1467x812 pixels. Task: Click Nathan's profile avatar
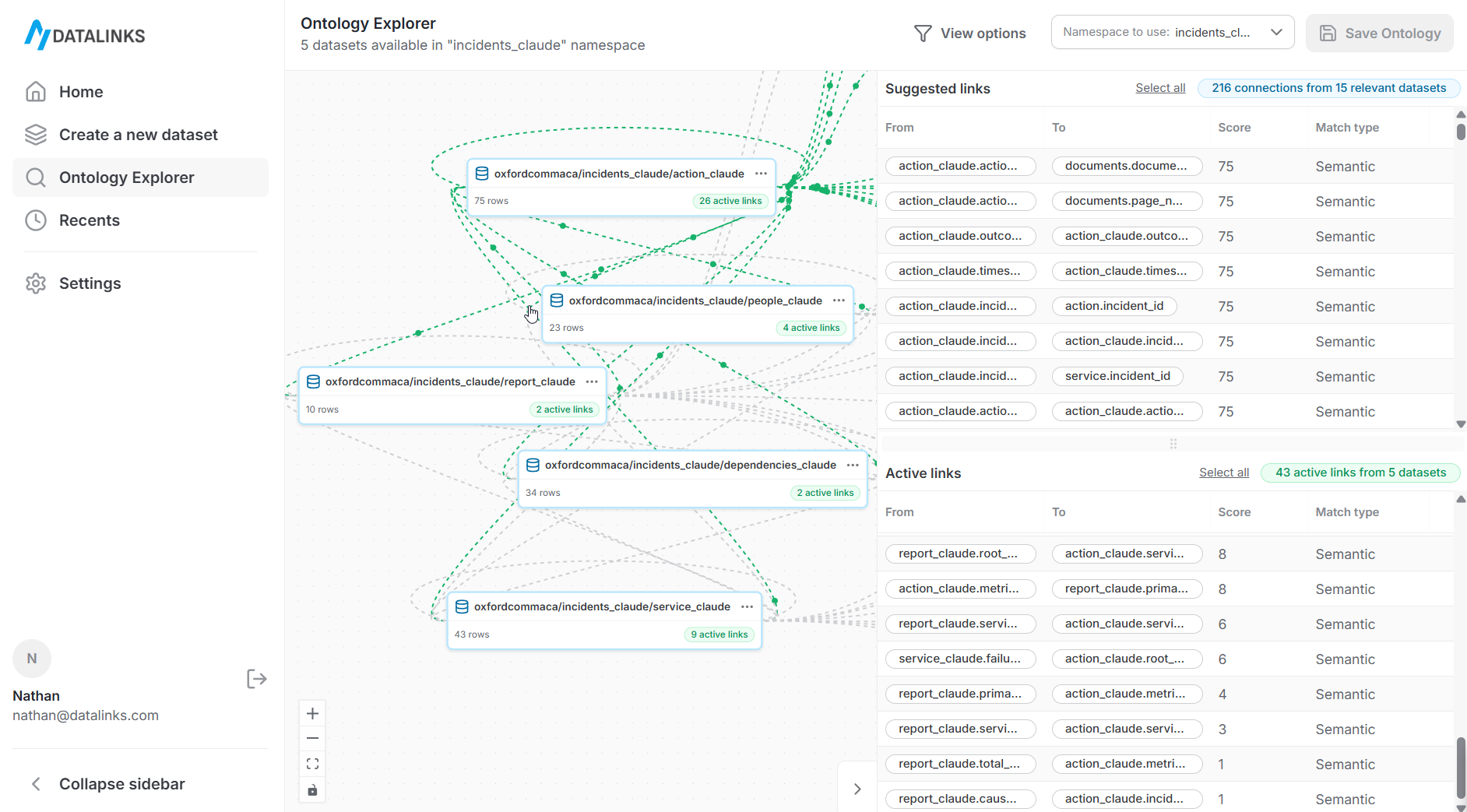[31, 658]
